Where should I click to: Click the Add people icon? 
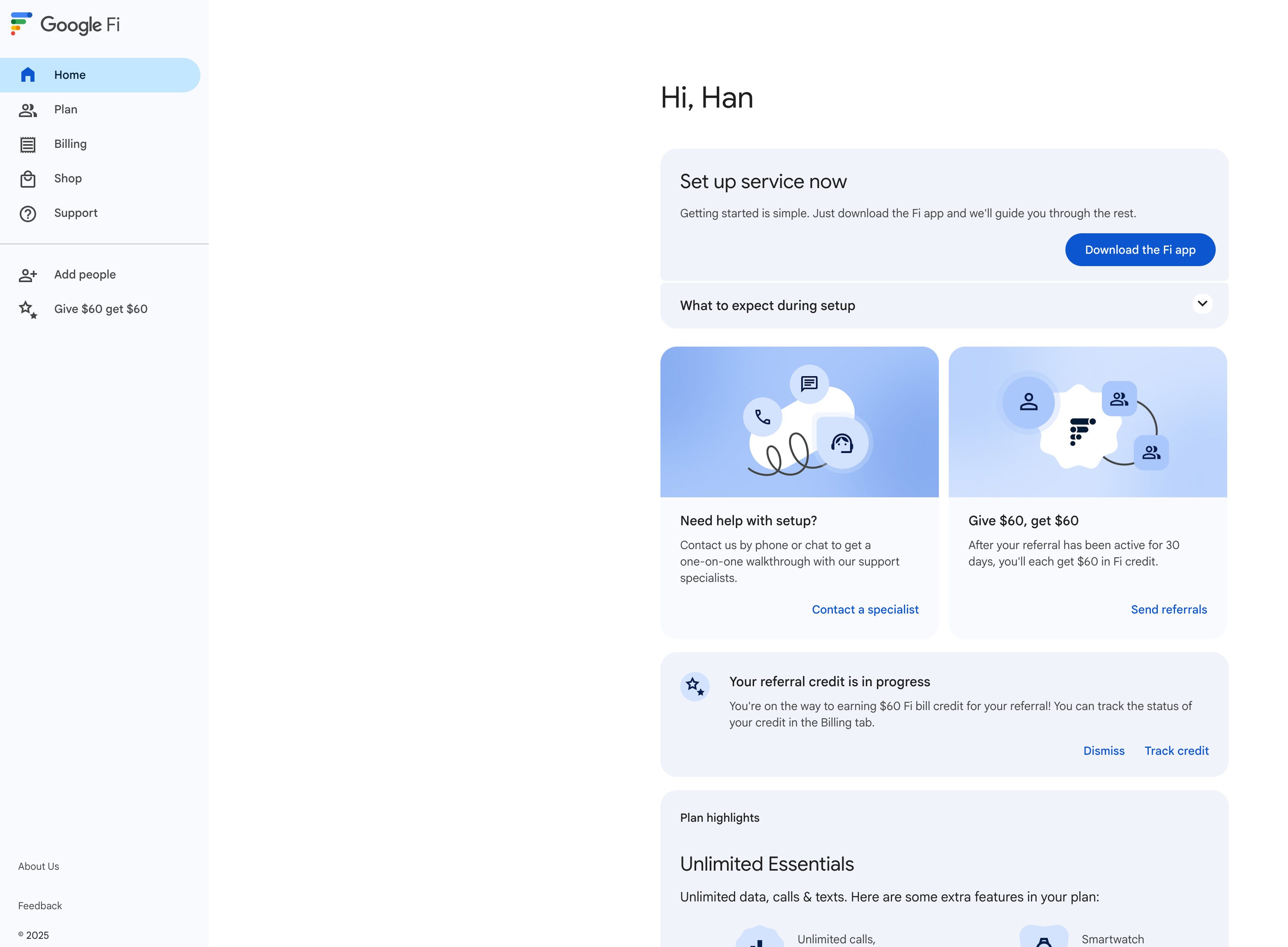click(28, 275)
